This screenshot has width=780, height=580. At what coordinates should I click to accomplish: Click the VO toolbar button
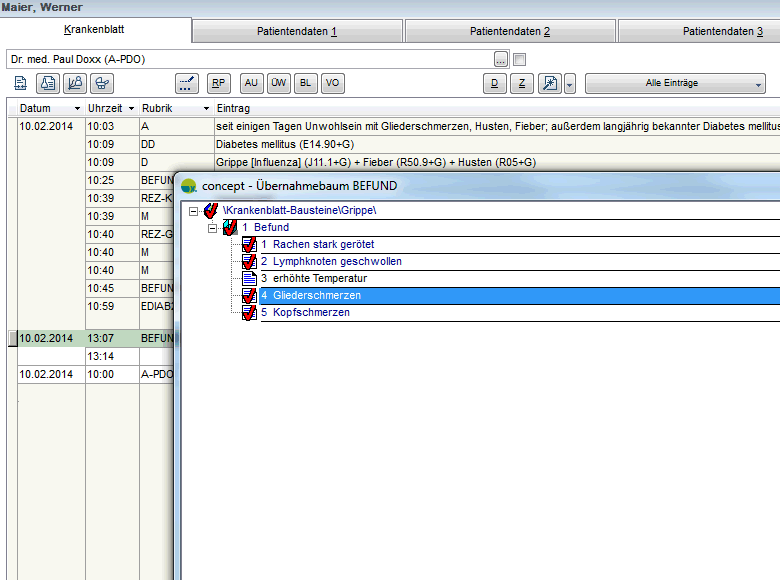pyautogui.click(x=333, y=83)
